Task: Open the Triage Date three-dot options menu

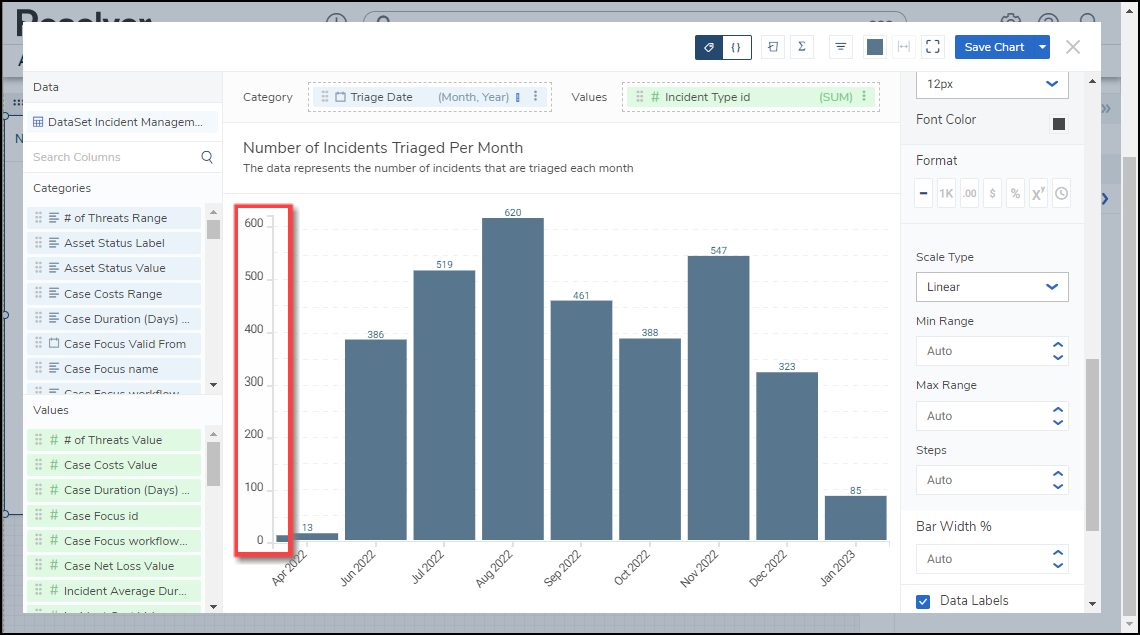Action: point(536,97)
